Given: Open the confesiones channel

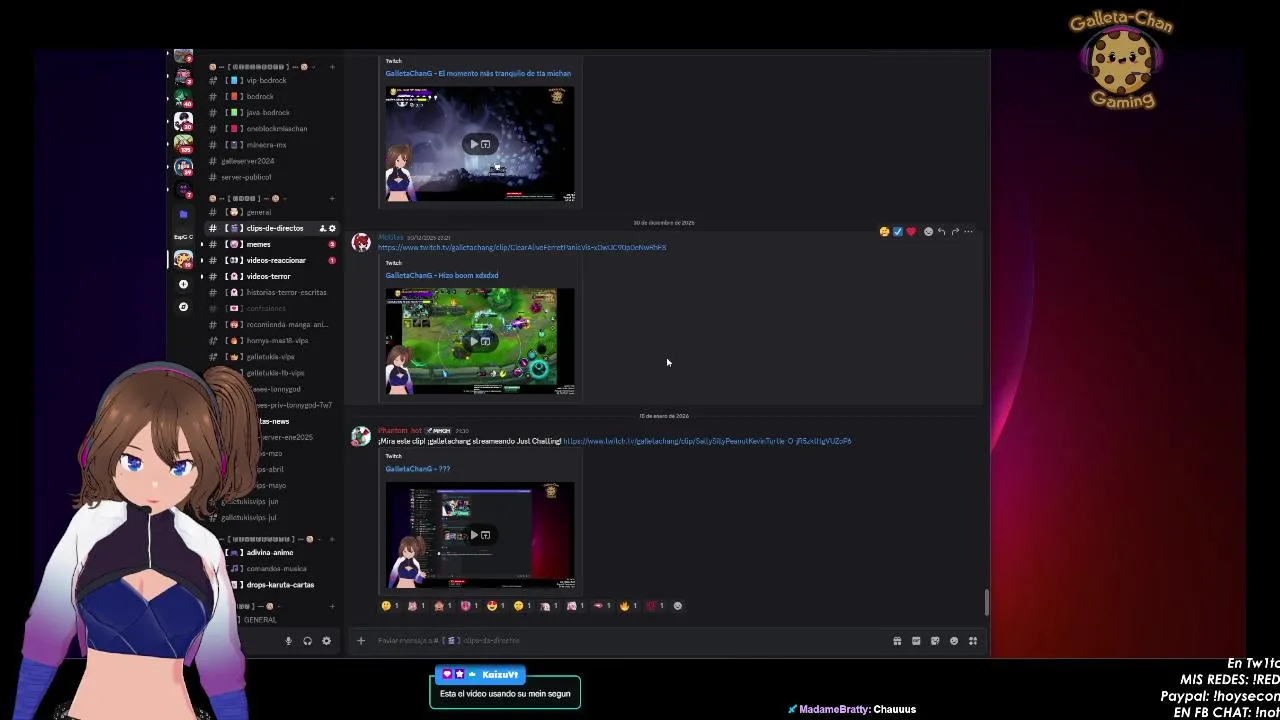Looking at the screenshot, I should point(270,308).
